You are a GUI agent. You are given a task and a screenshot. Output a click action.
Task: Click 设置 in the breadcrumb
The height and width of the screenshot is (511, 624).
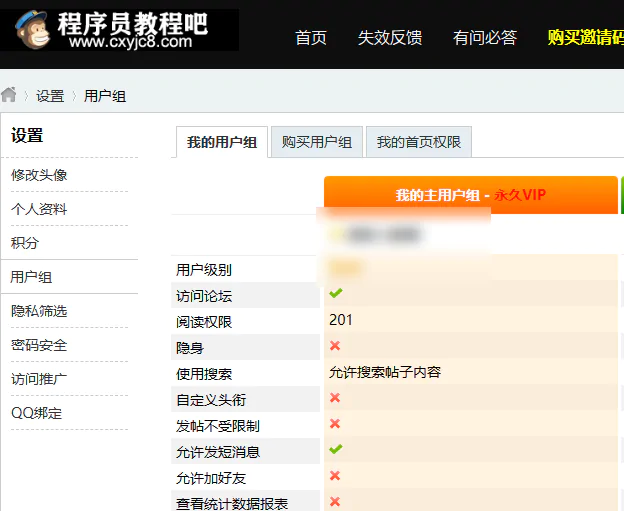tap(50, 96)
